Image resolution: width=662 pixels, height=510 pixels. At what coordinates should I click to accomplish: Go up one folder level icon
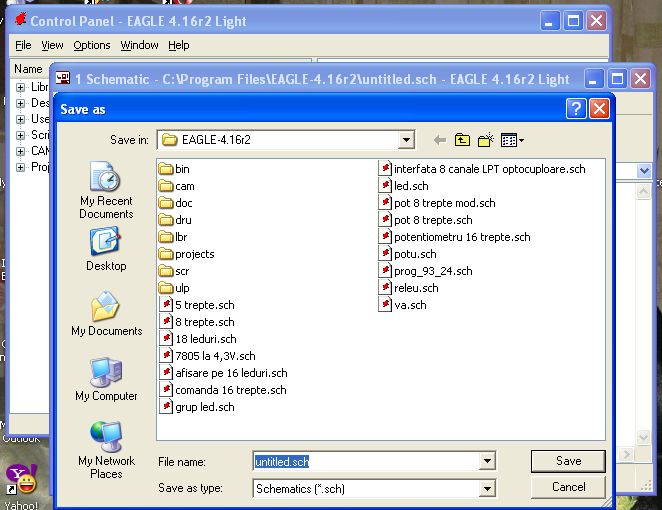click(462, 140)
